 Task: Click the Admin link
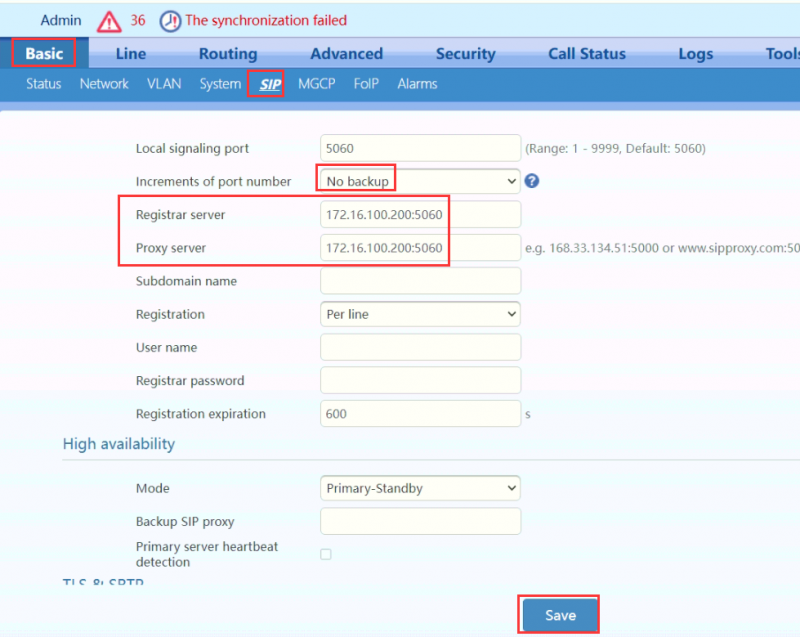pyautogui.click(x=60, y=19)
